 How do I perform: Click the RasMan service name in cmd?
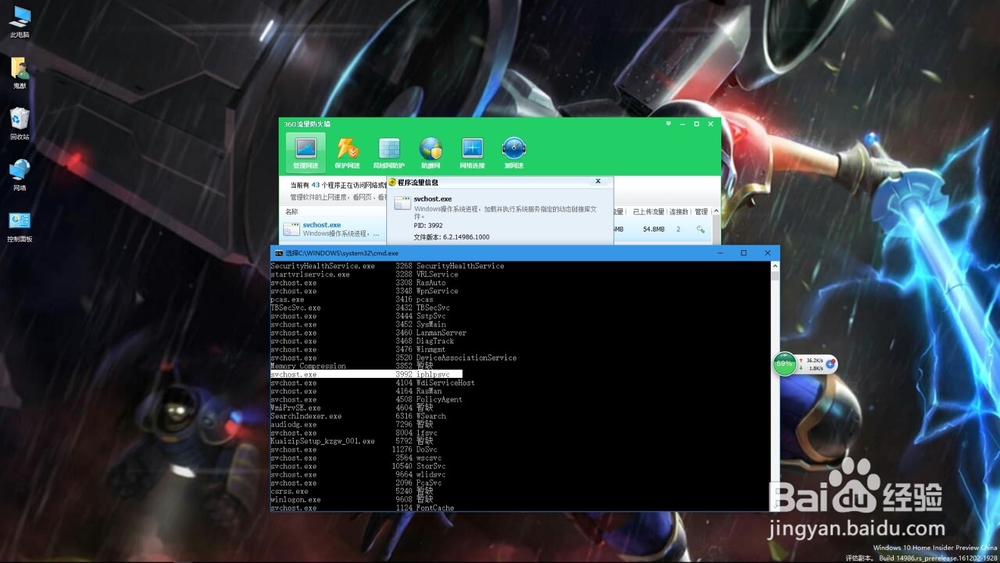tap(429, 391)
